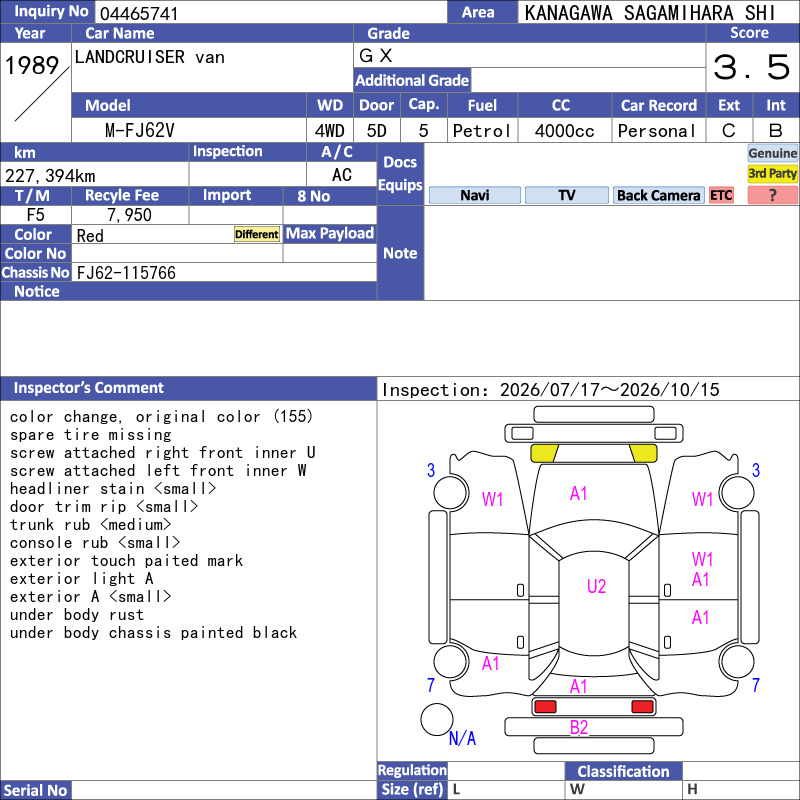Click the comment 'trunk rub <medium>'
Viewport: 800px width, 800px height.
[x=90, y=524]
